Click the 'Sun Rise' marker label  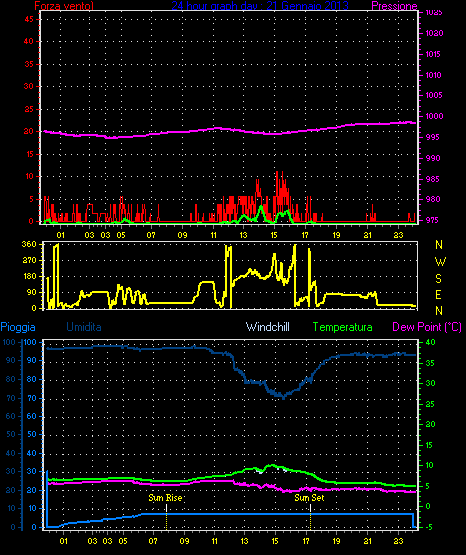165,498
